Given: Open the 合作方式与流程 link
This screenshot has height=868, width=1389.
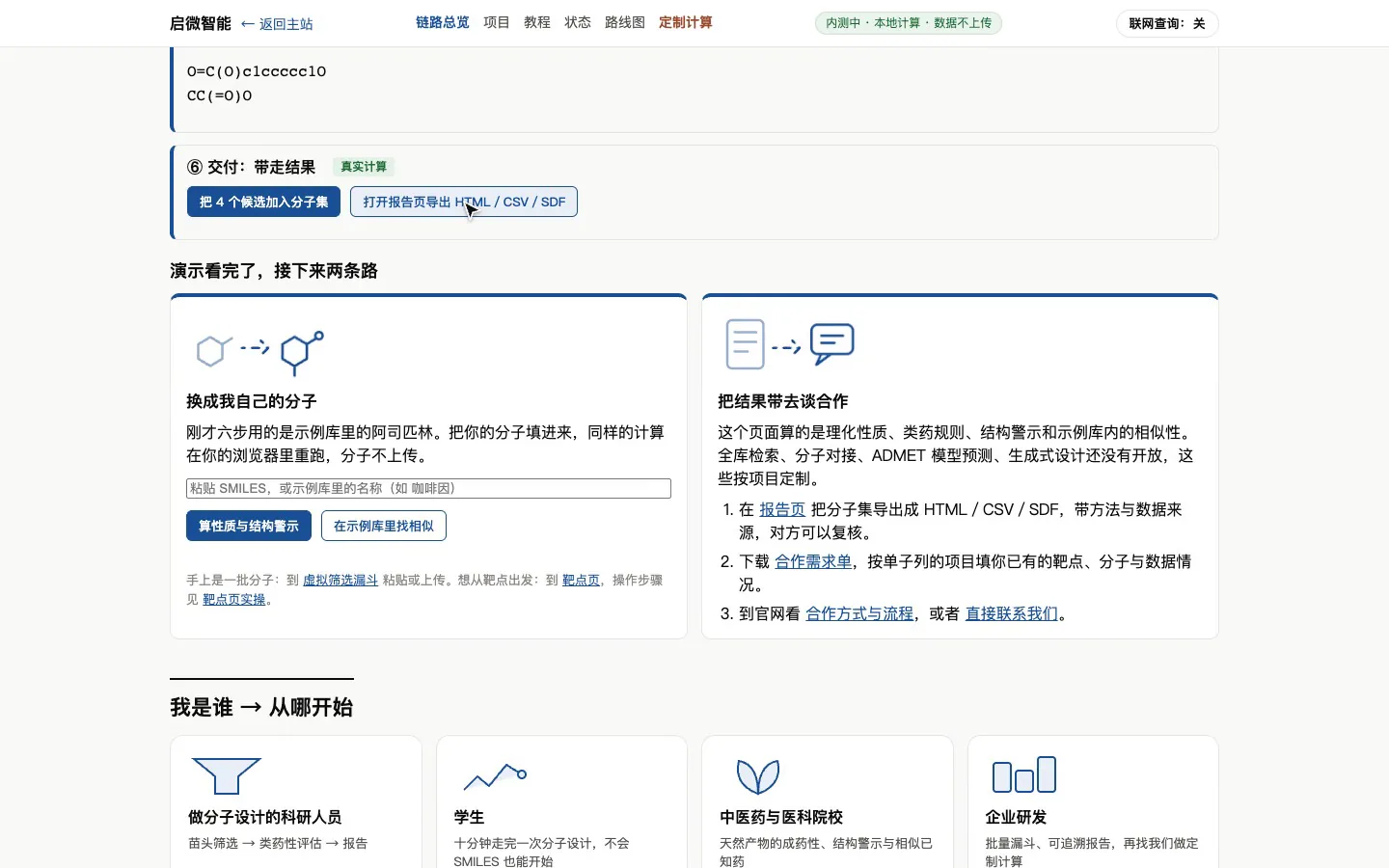Looking at the screenshot, I should click(x=859, y=613).
